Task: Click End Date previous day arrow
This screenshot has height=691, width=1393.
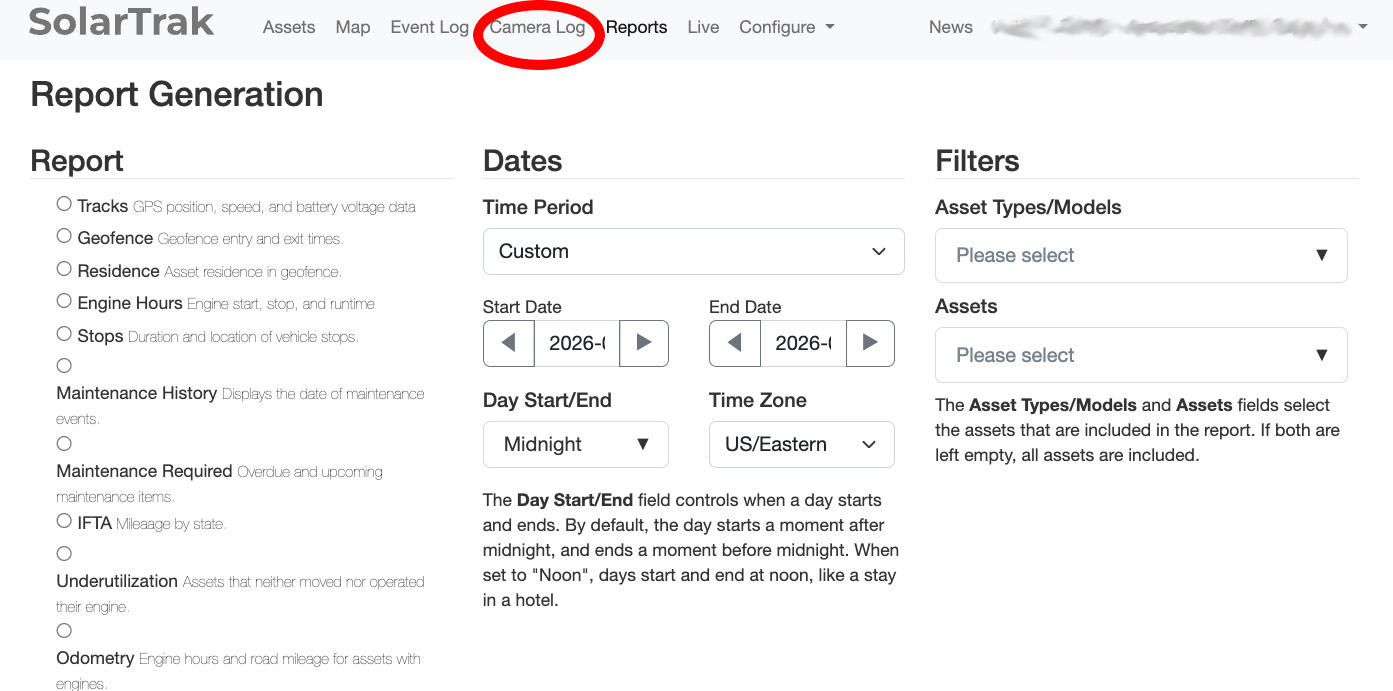Action: click(x=735, y=343)
